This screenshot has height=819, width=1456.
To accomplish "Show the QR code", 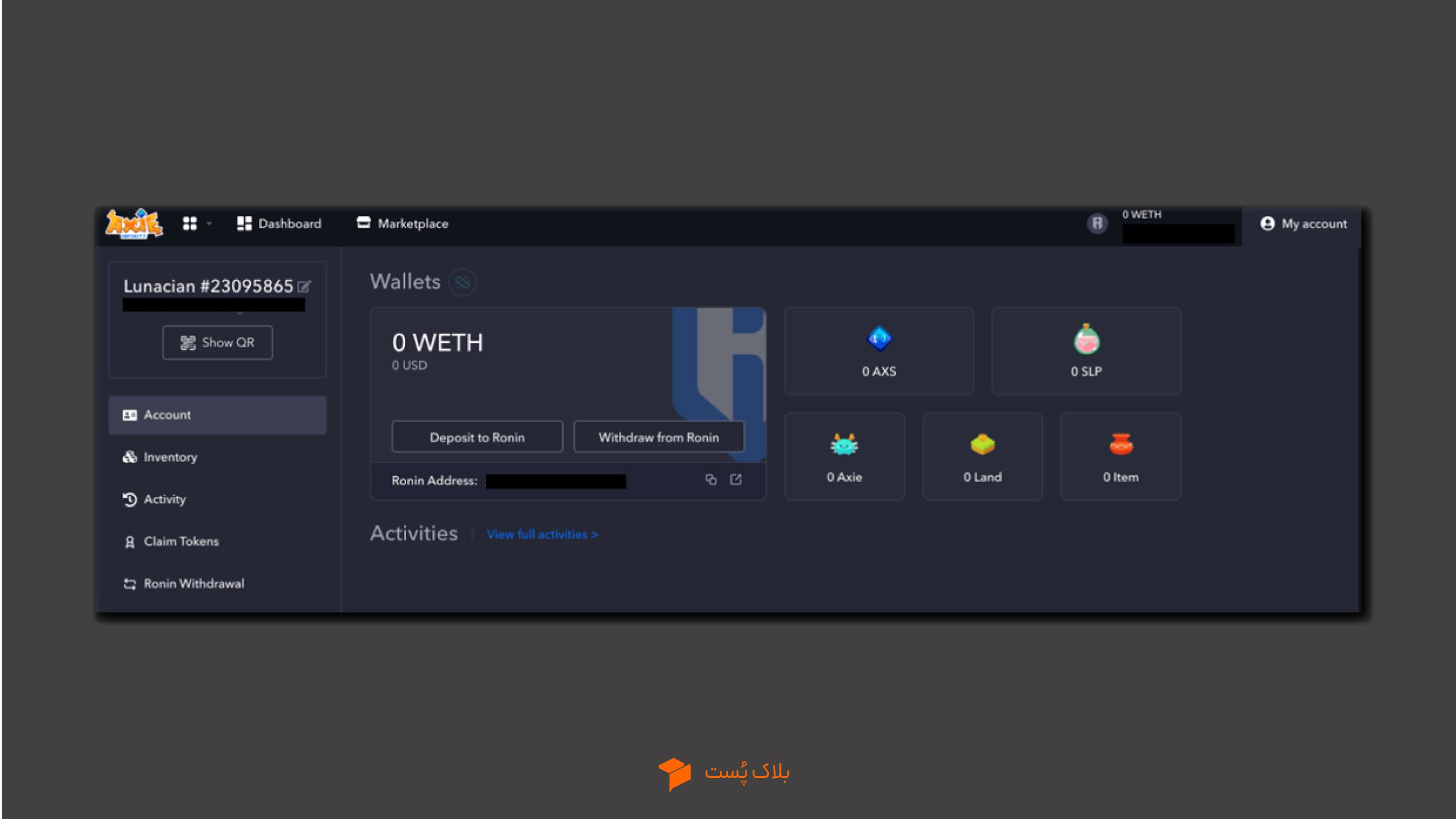I will tap(217, 342).
